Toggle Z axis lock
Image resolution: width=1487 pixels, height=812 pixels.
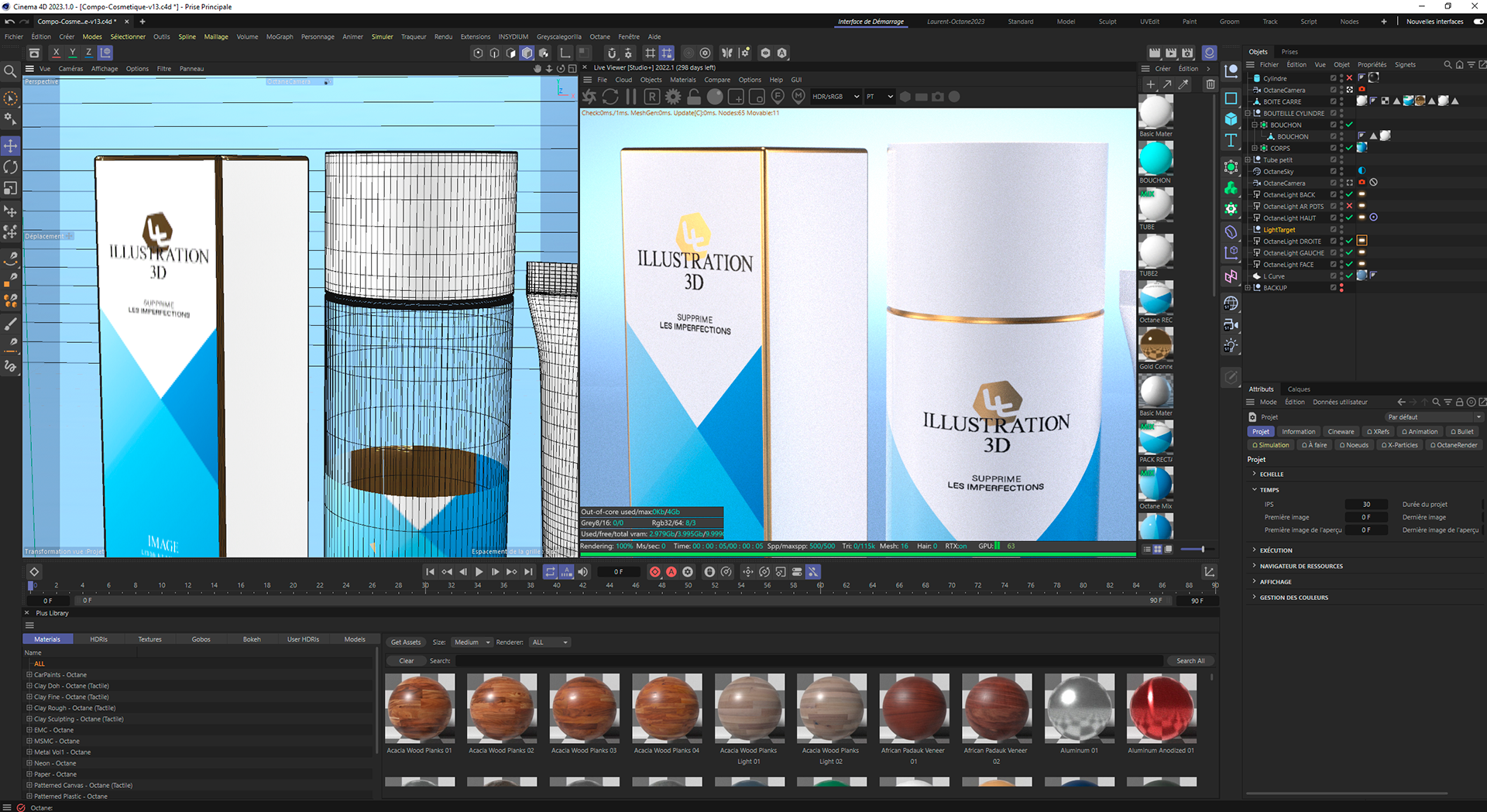point(88,53)
